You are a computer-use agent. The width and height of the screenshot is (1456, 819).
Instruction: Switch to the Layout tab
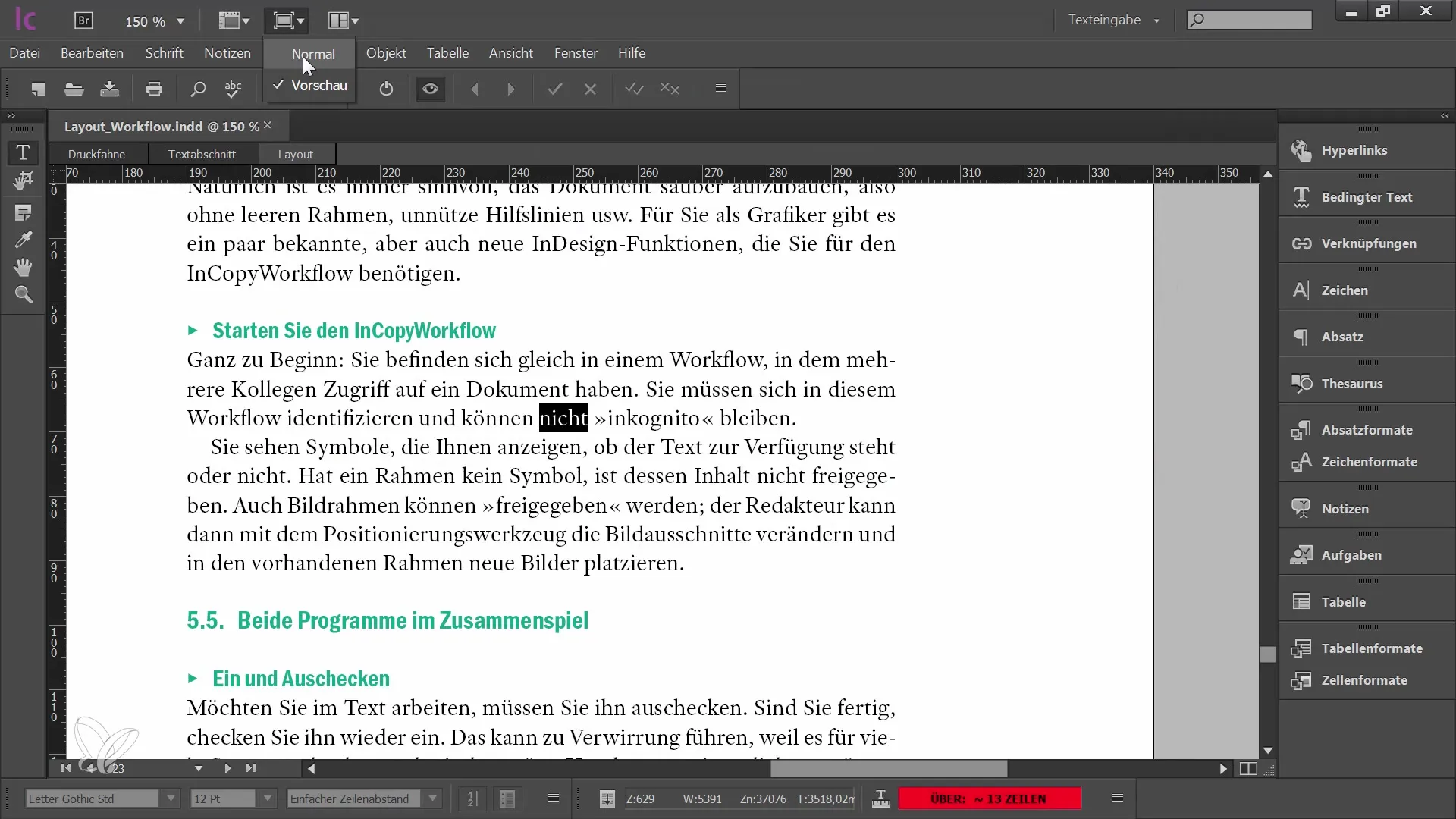click(x=296, y=154)
